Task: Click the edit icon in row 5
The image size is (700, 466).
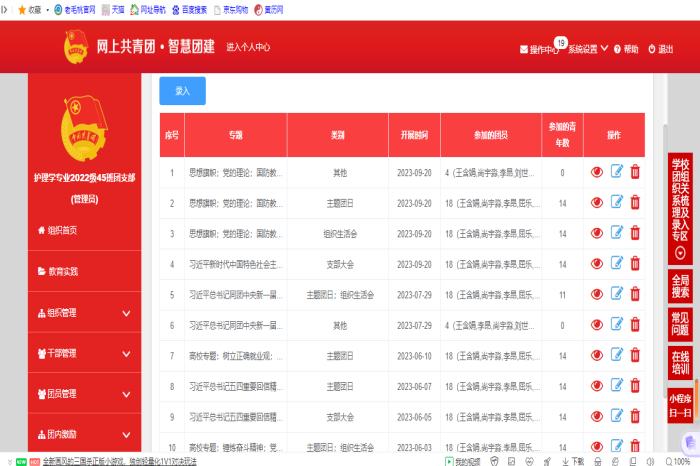Action: (x=616, y=295)
